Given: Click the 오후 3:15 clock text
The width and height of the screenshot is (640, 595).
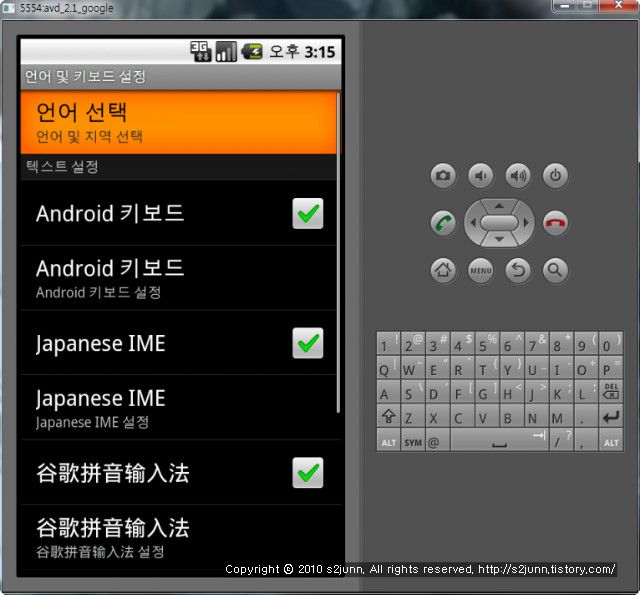Looking at the screenshot, I should coord(302,52).
